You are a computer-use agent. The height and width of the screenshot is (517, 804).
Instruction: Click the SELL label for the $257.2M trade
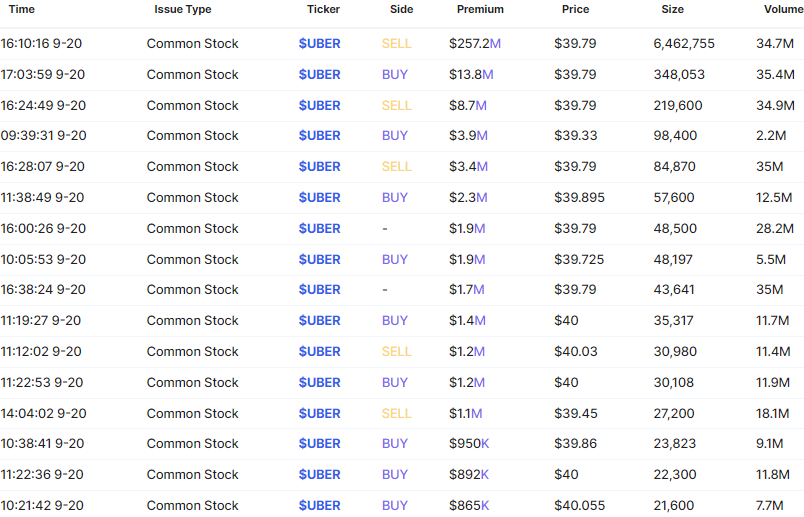396,44
